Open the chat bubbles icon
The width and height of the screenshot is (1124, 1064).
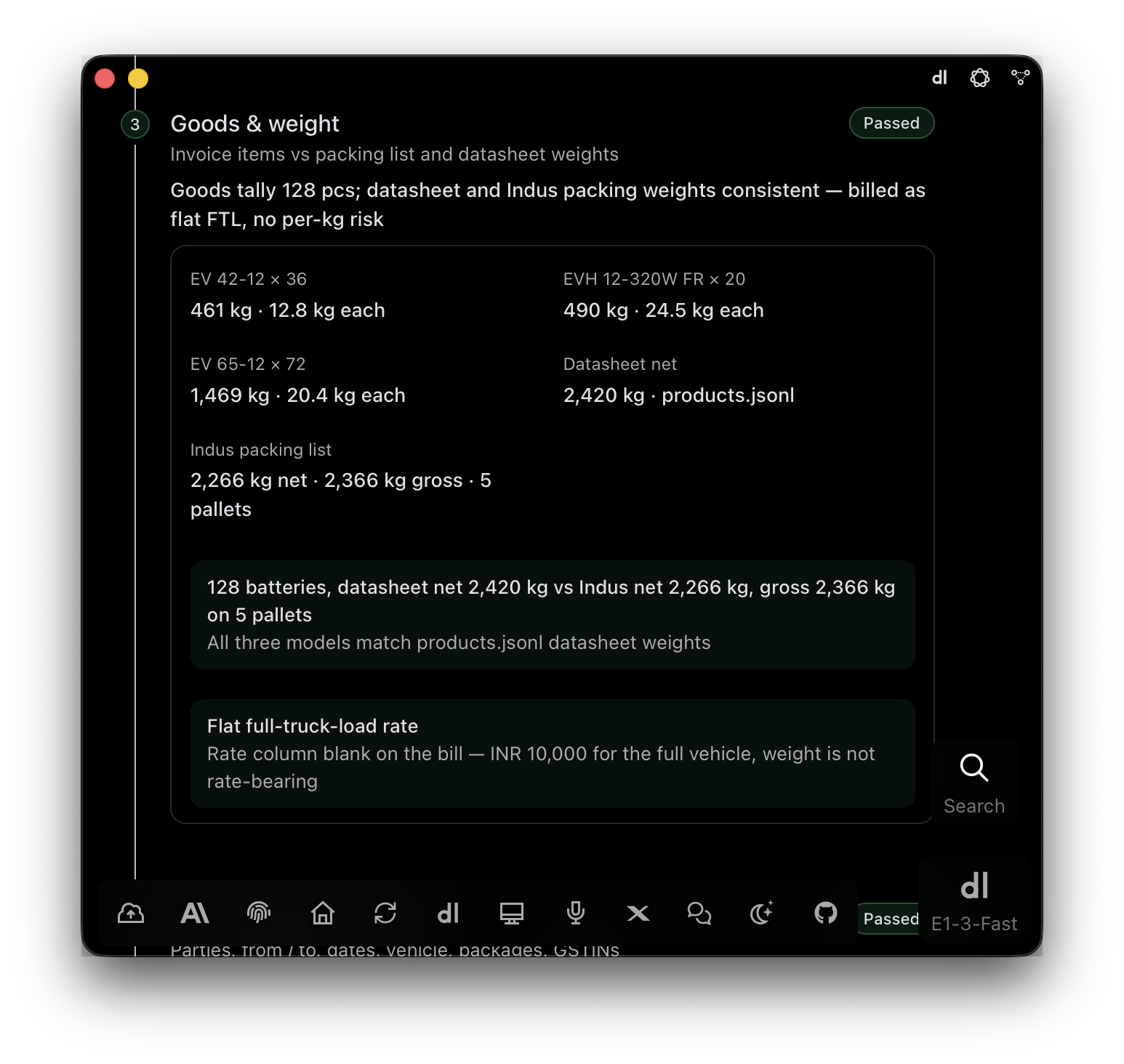(x=699, y=913)
